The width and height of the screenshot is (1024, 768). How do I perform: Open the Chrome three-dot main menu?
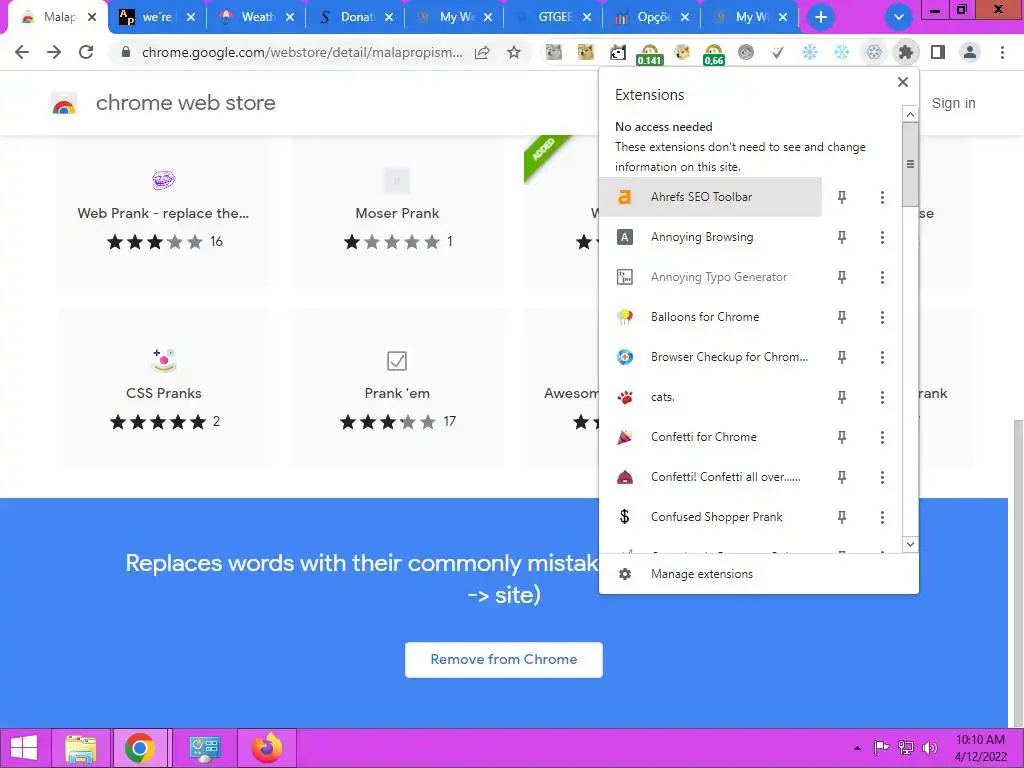point(1002,52)
